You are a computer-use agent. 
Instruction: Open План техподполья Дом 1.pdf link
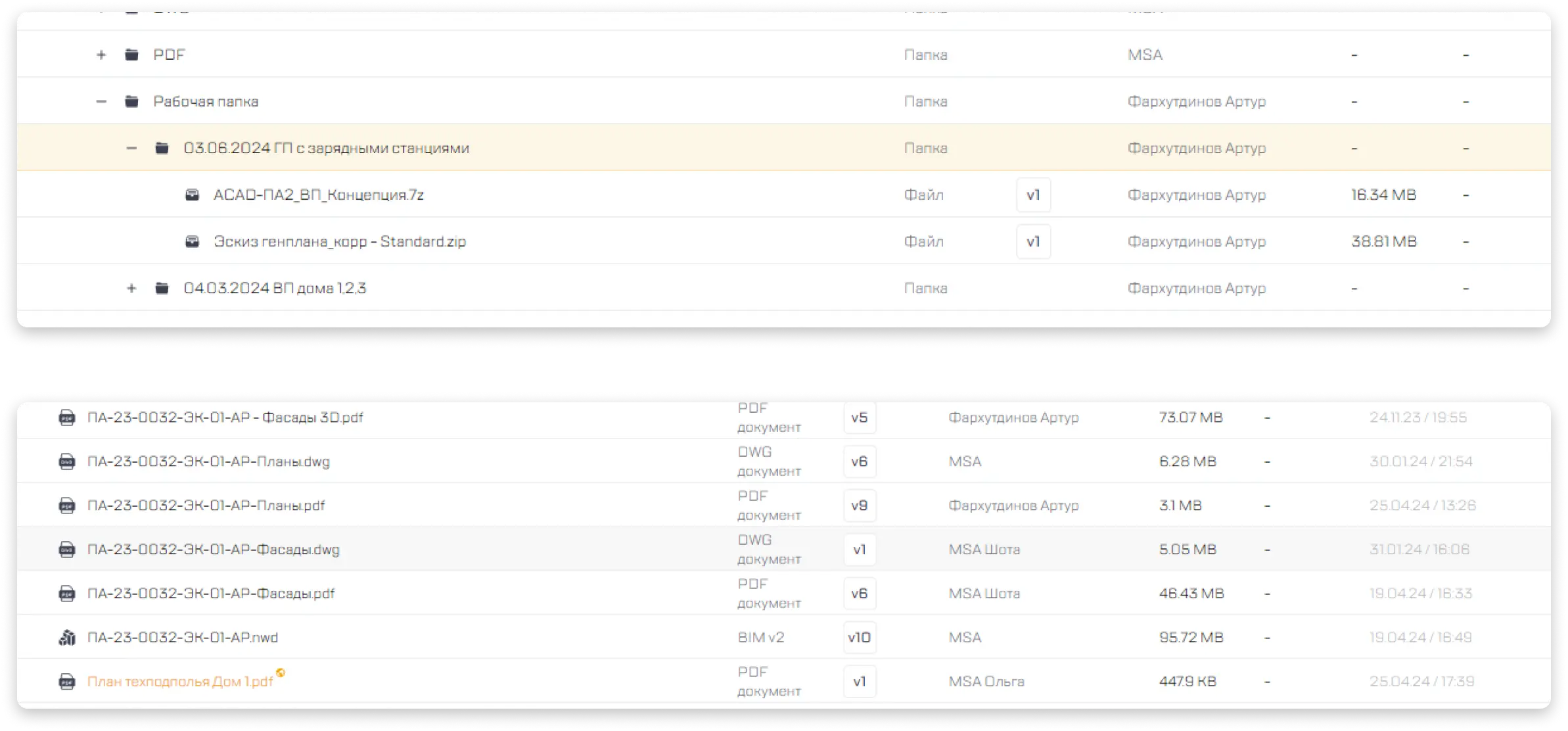pos(180,682)
